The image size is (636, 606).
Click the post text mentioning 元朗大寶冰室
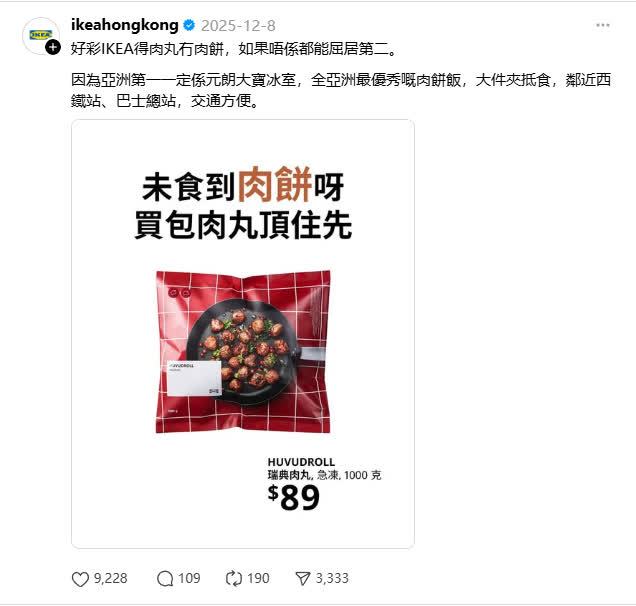(x=341, y=90)
